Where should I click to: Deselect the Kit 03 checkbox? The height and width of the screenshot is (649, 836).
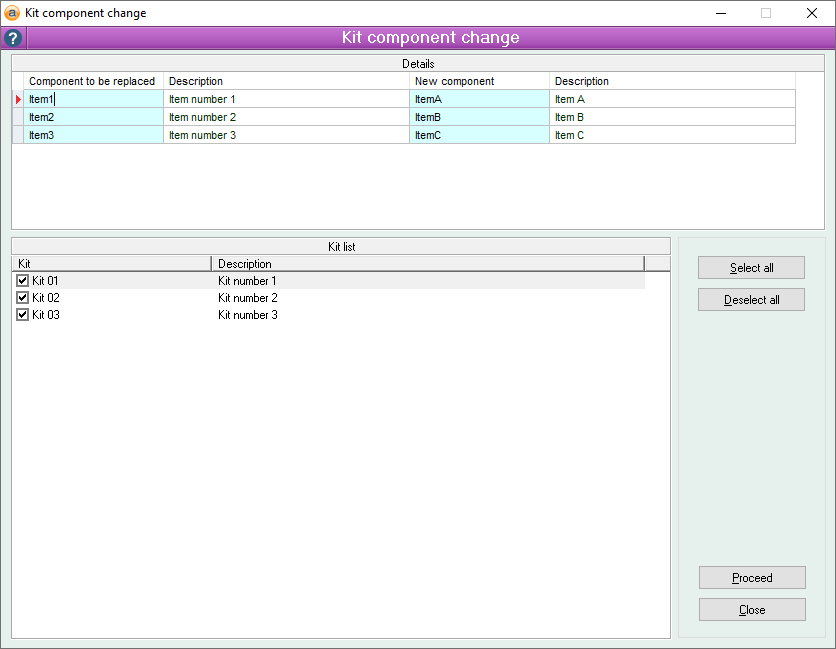click(23, 315)
